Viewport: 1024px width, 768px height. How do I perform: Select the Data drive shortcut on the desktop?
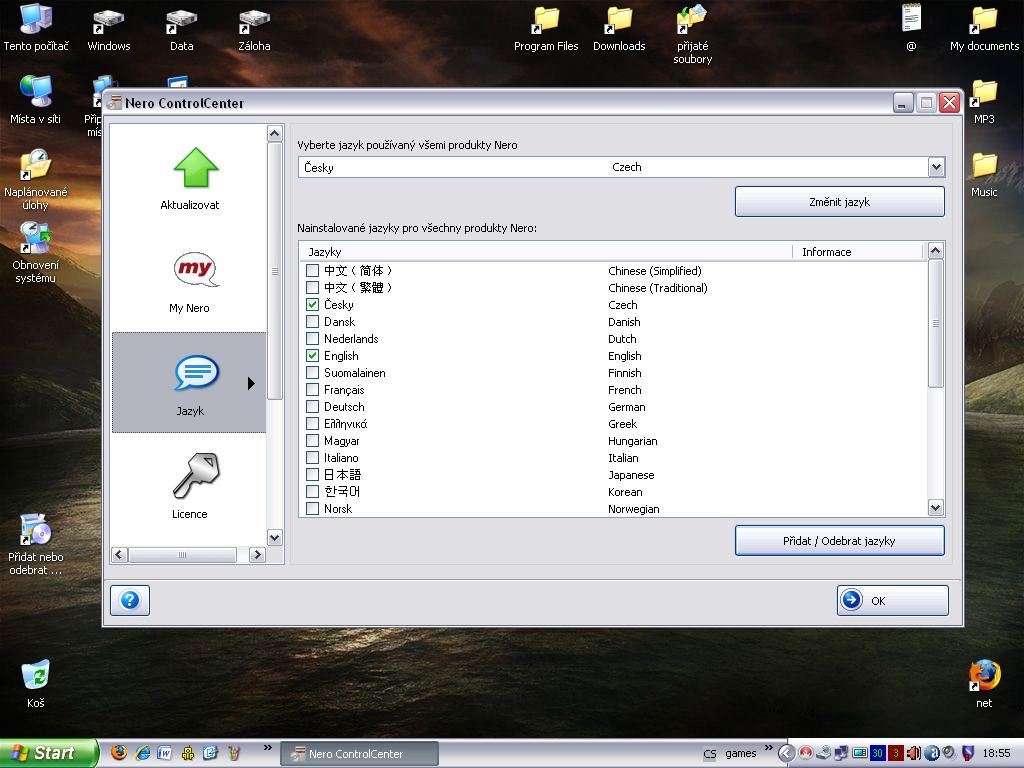182,29
